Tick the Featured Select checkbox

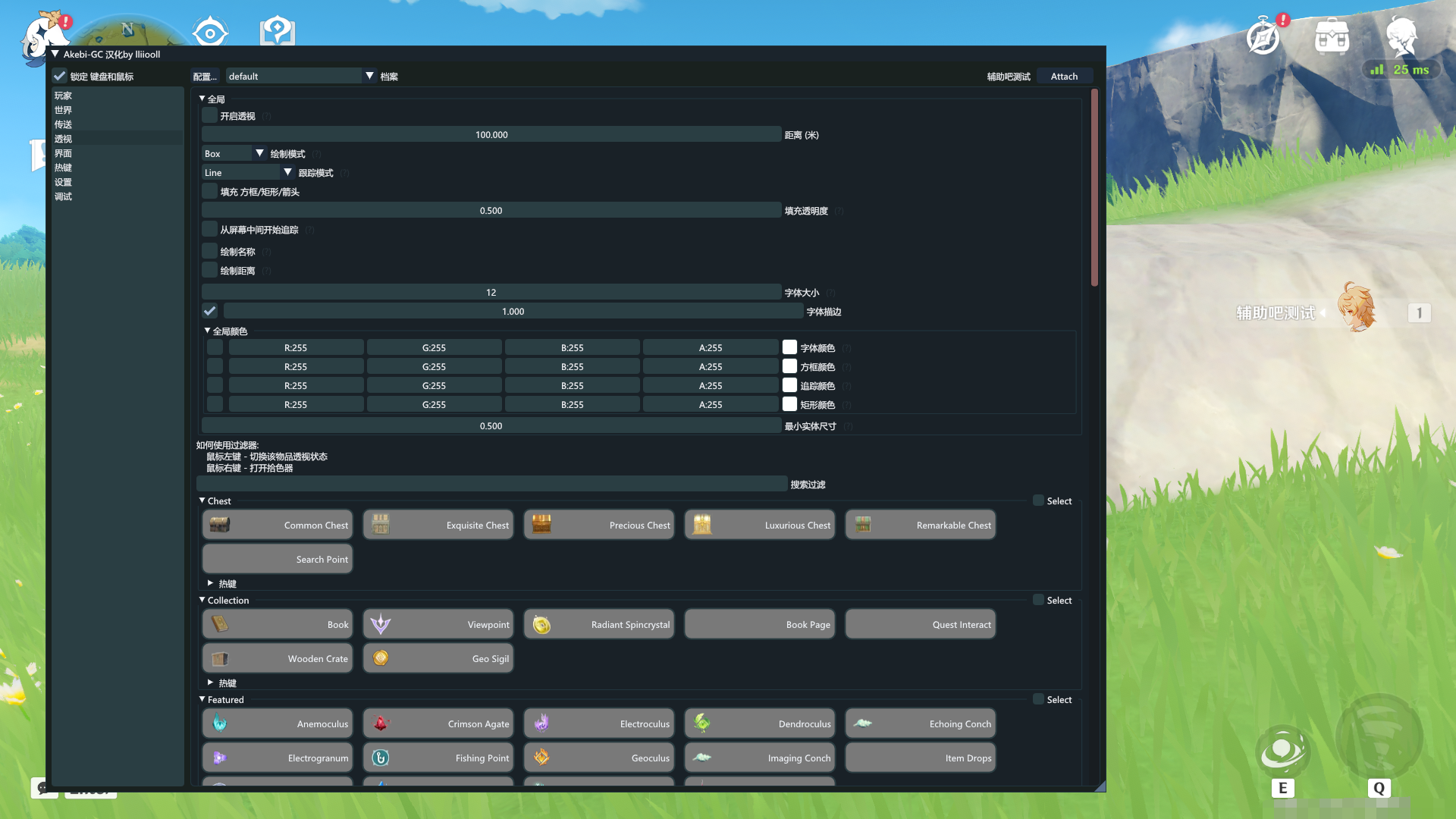(x=1038, y=699)
